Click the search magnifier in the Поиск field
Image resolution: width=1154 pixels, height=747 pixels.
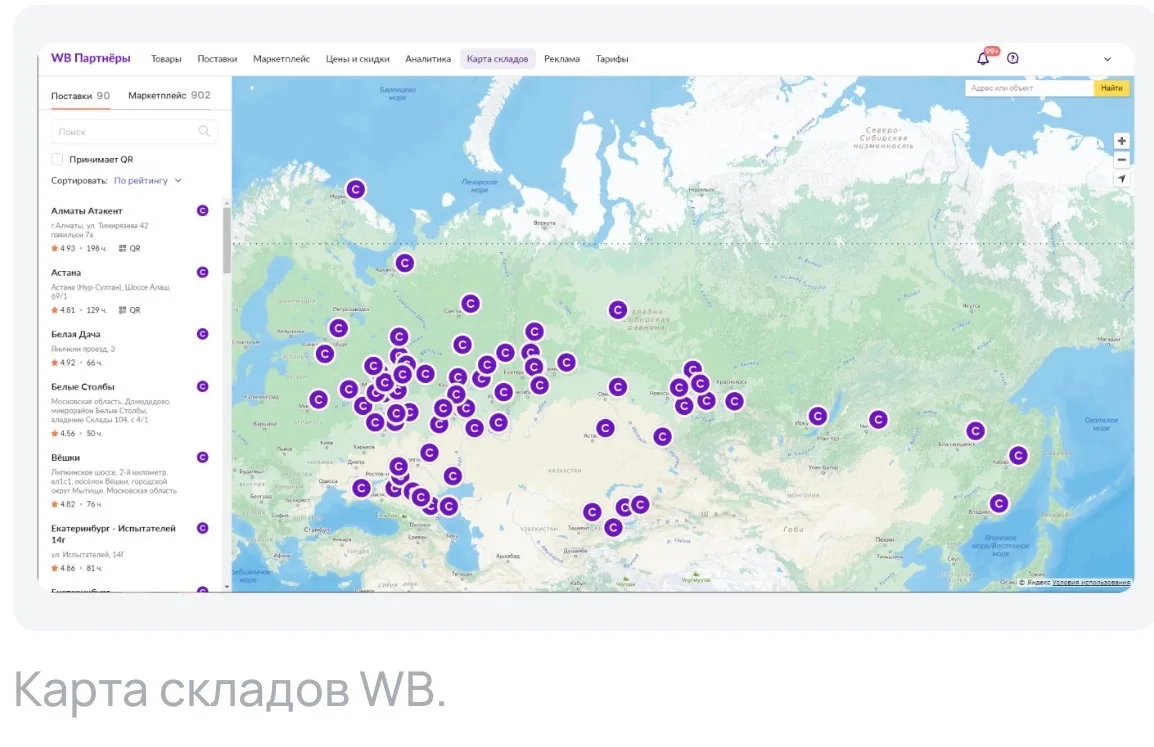(x=204, y=131)
